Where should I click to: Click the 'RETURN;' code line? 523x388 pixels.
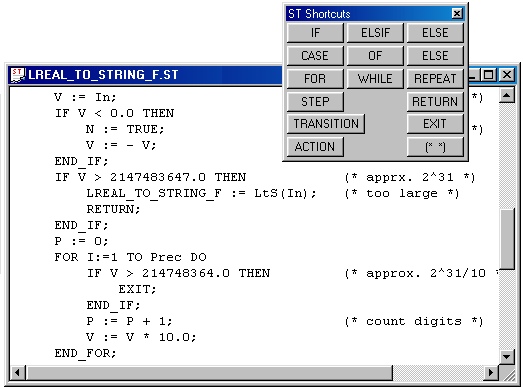click(x=113, y=209)
